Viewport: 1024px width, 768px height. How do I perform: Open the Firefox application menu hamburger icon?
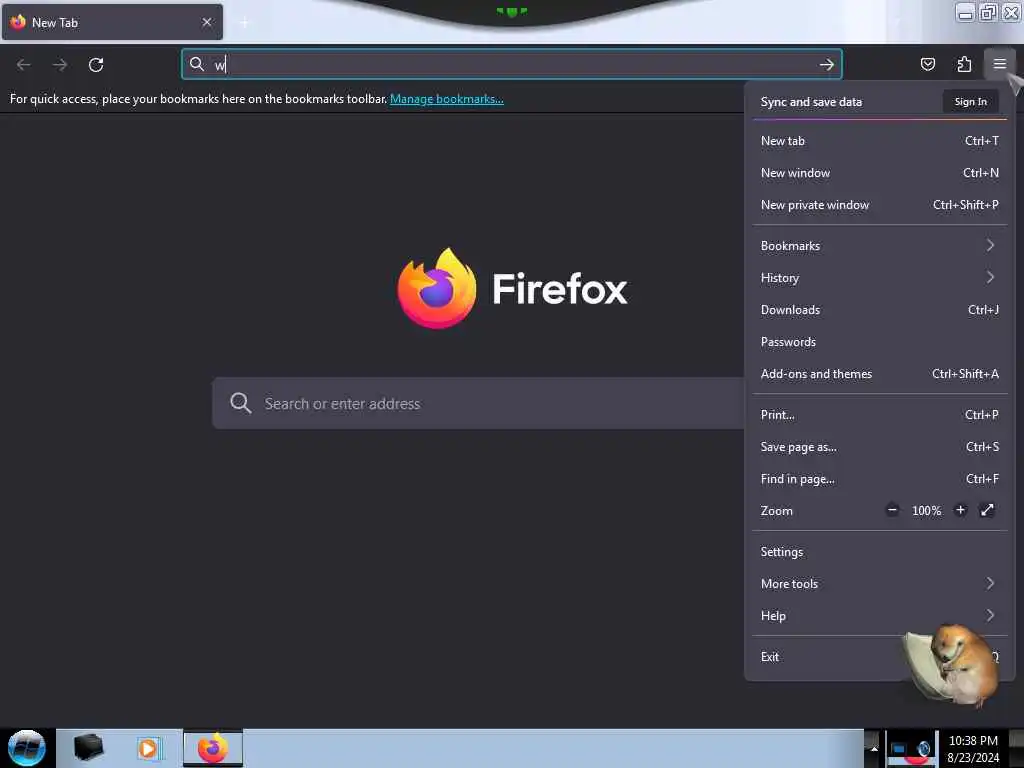(x=999, y=64)
